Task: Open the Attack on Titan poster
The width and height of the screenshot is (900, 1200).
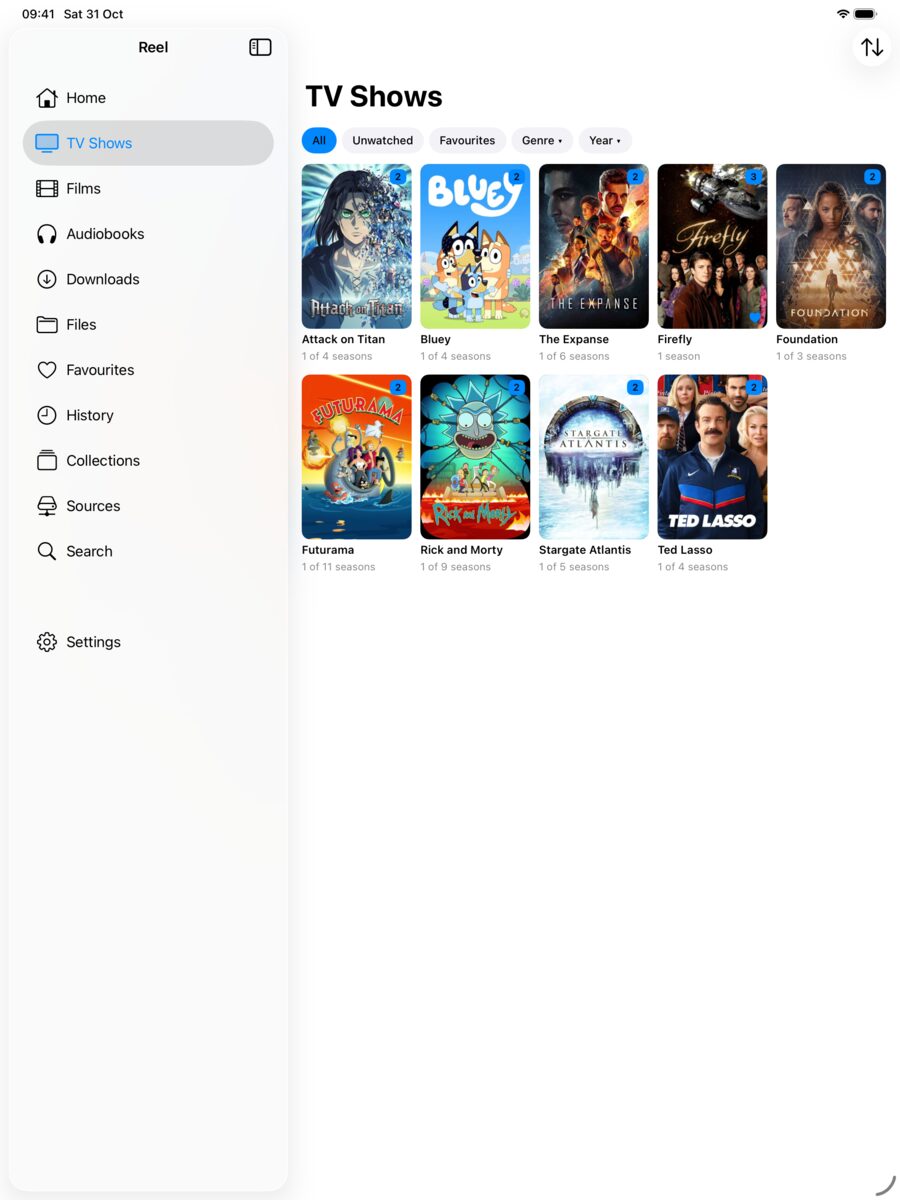Action: 357,246
